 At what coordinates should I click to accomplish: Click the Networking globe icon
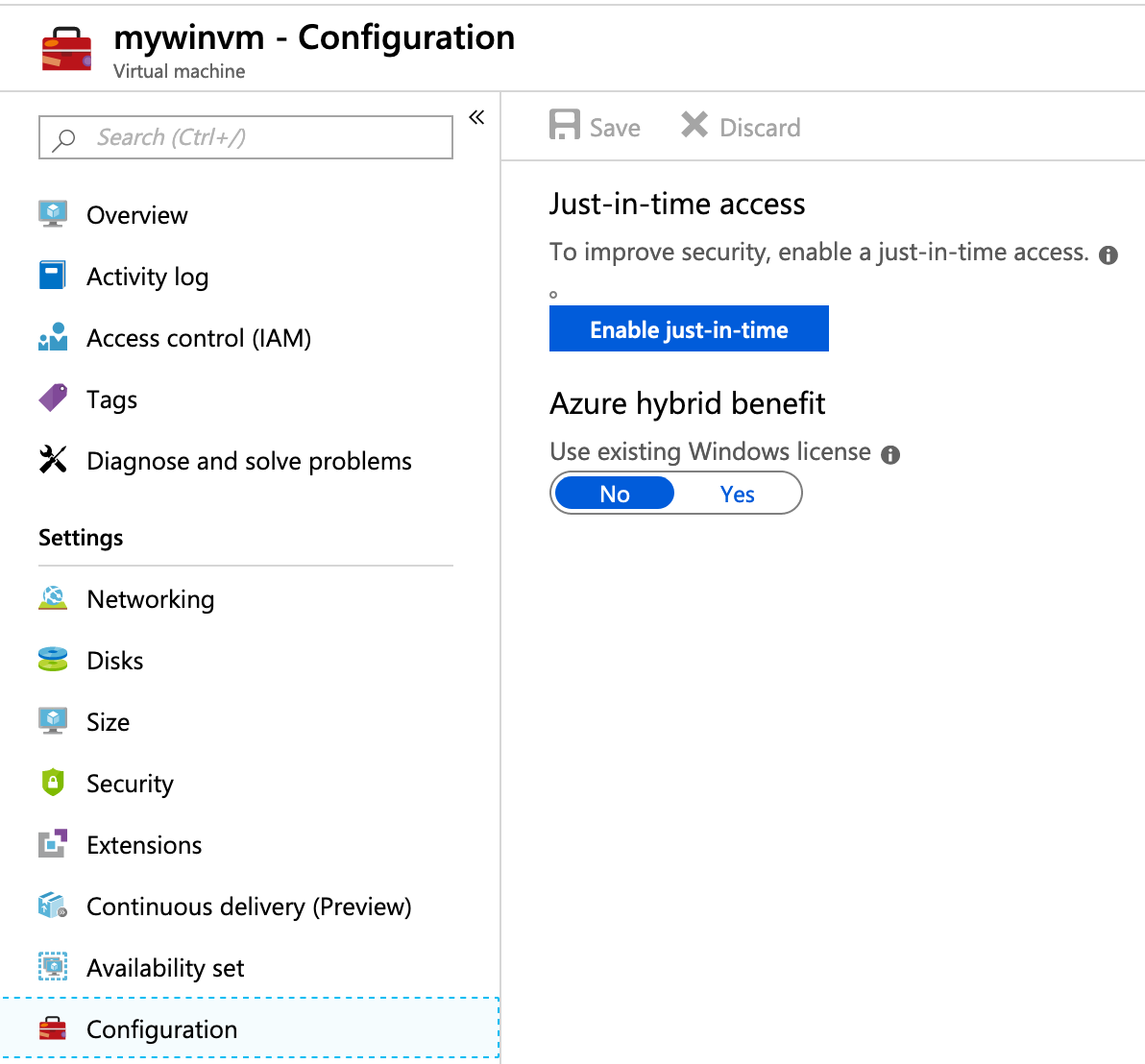53,597
